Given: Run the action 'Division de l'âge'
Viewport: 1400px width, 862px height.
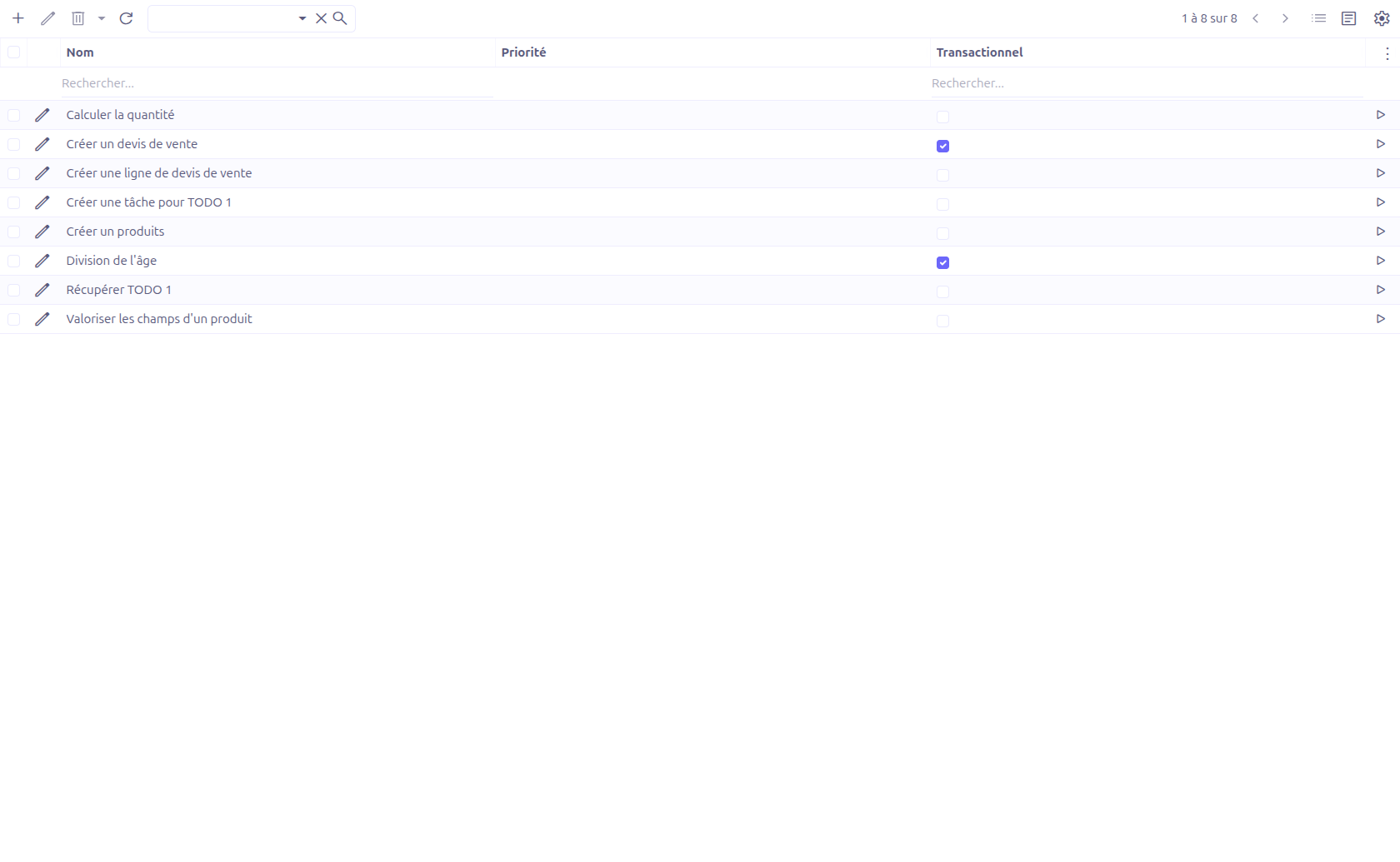Looking at the screenshot, I should click(1381, 260).
